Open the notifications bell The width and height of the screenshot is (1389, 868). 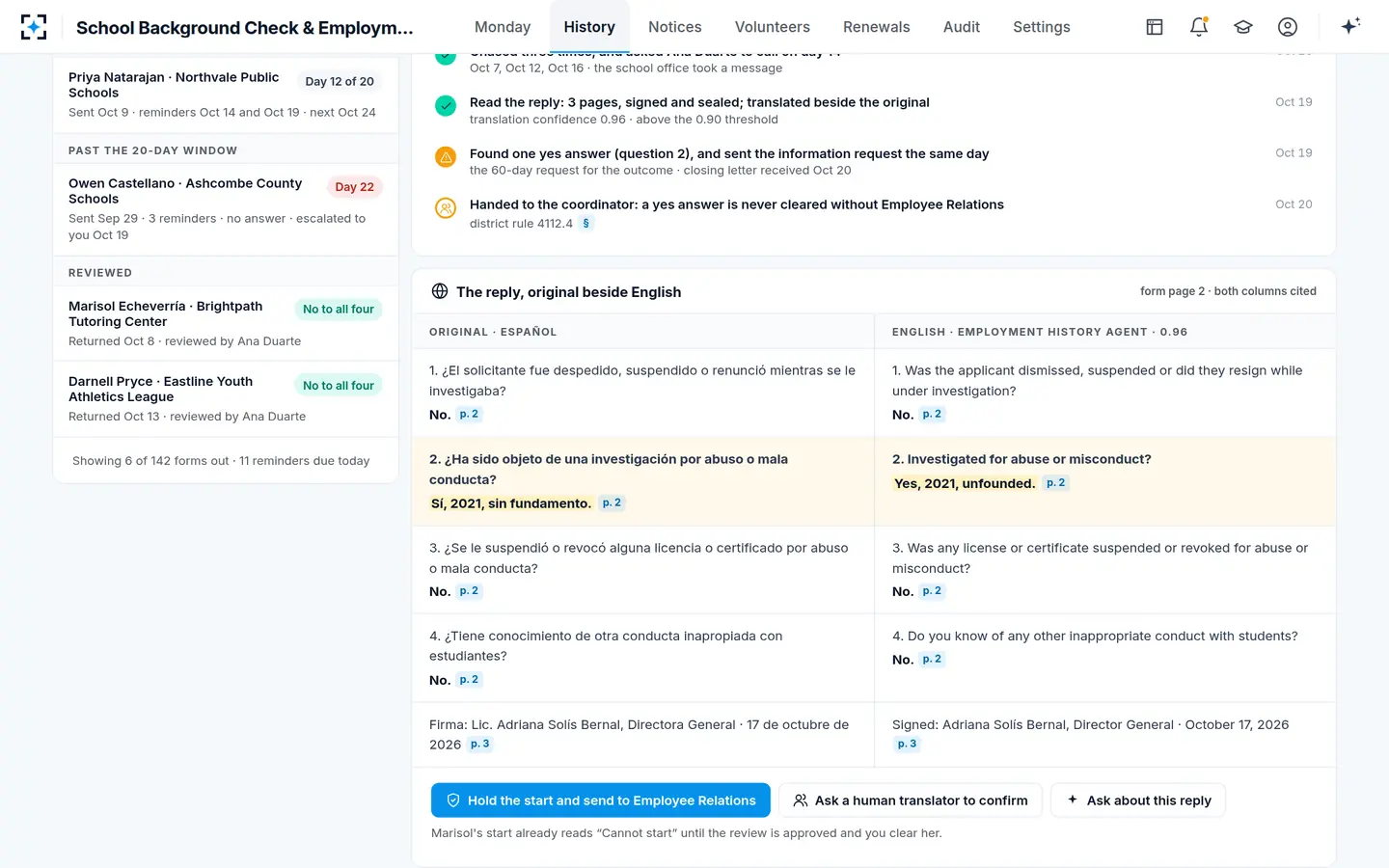pos(1199,27)
